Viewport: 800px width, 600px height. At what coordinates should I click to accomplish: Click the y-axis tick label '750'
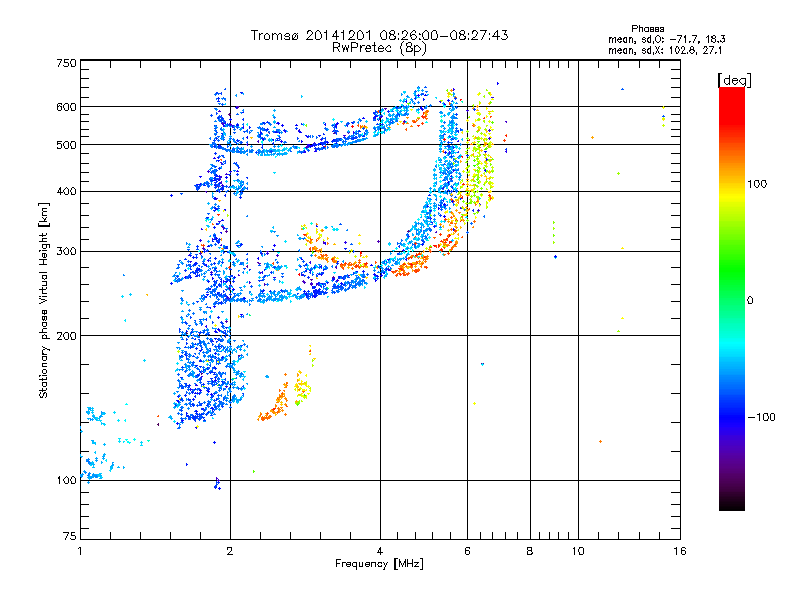67,63
